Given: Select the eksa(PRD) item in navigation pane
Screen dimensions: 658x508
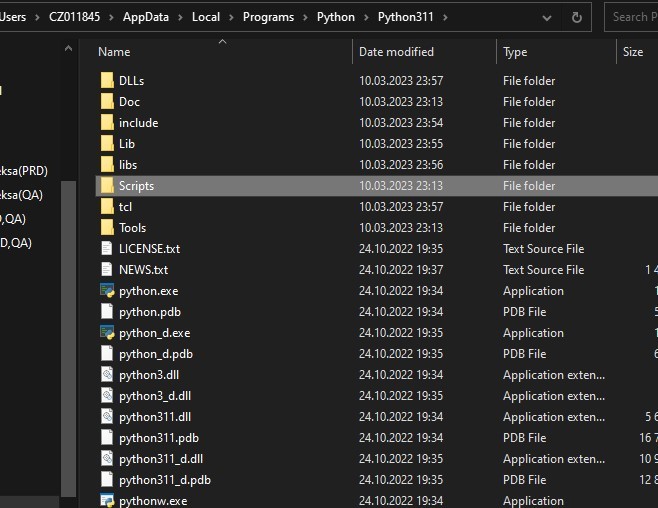Looking at the screenshot, I should point(24,171).
